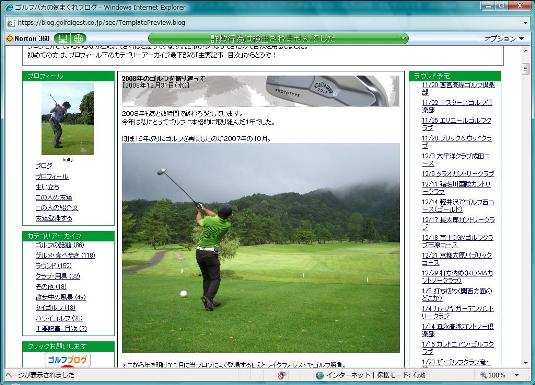The image size is (535, 385).
Task: Click the large green-shirt golfer photo
Action: [x=261, y=248]
